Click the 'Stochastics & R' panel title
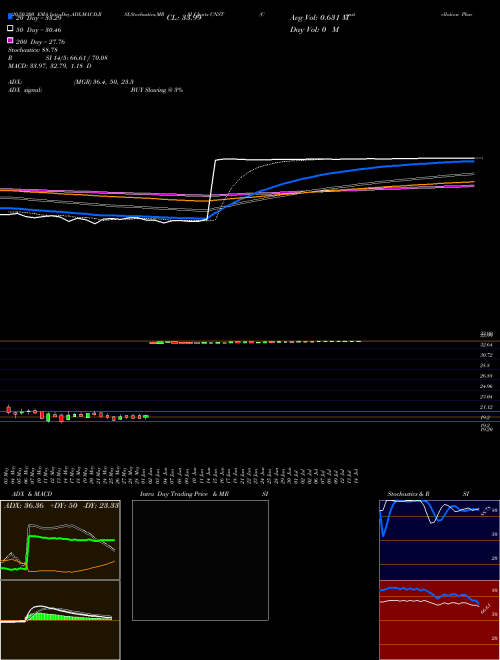The width and height of the screenshot is (500, 660). [408, 494]
